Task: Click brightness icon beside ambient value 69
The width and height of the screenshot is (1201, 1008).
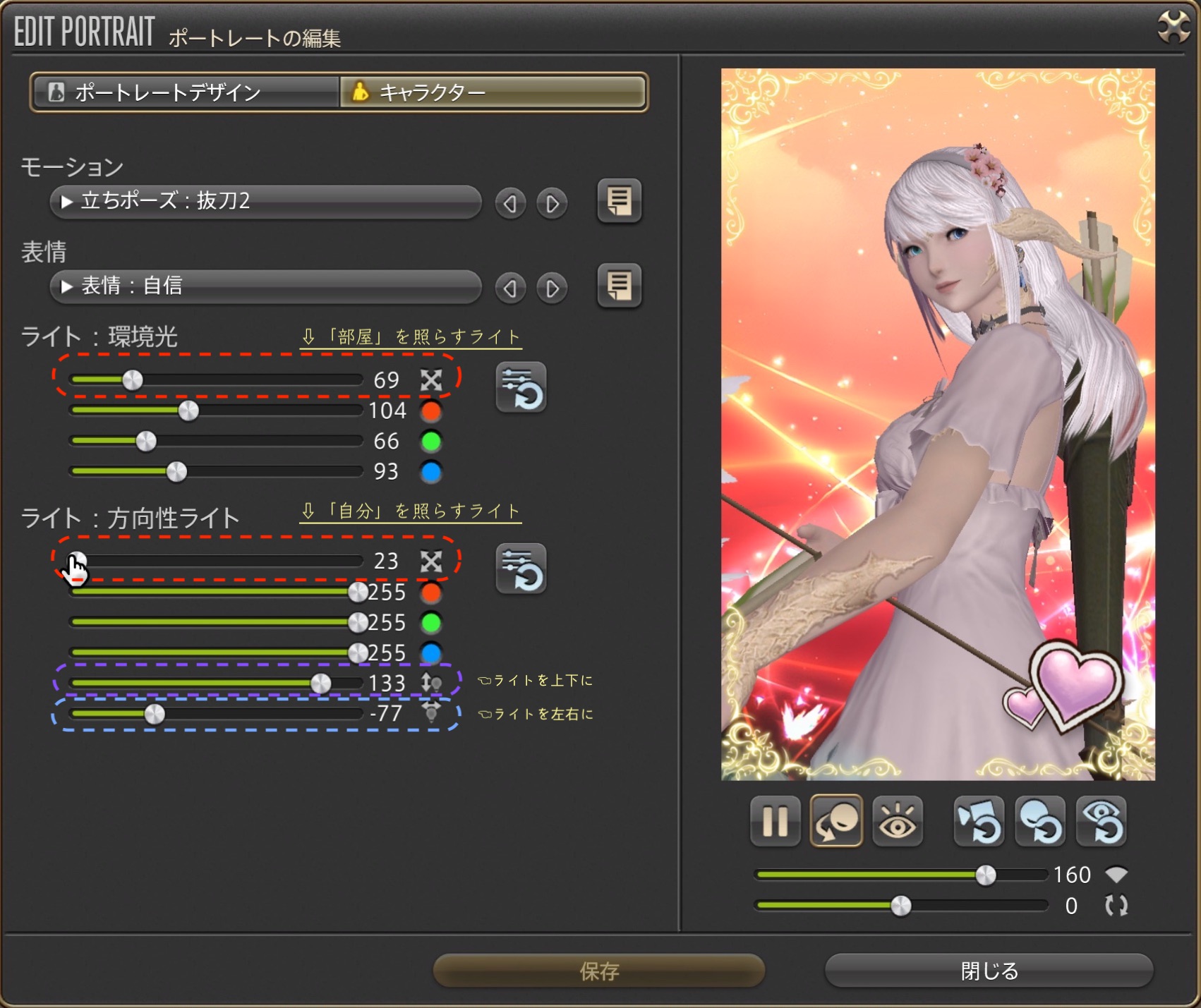Action: [x=431, y=380]
